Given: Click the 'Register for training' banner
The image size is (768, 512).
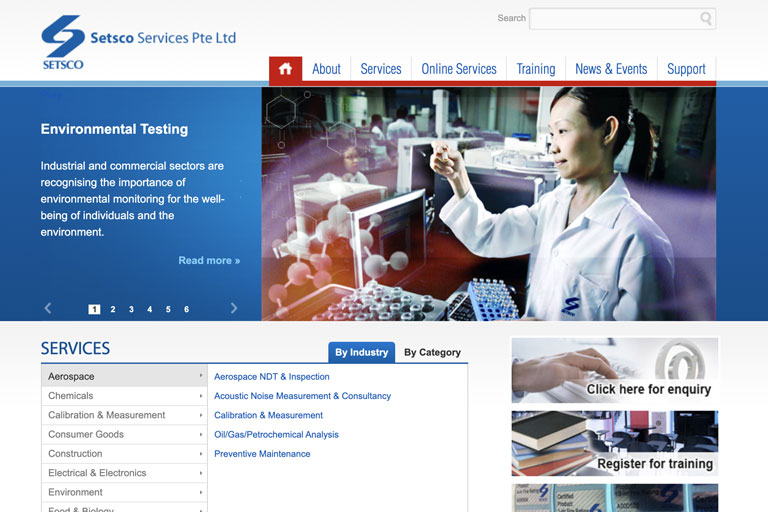Looking at the screenshot, I should click(x=615, y=443).
